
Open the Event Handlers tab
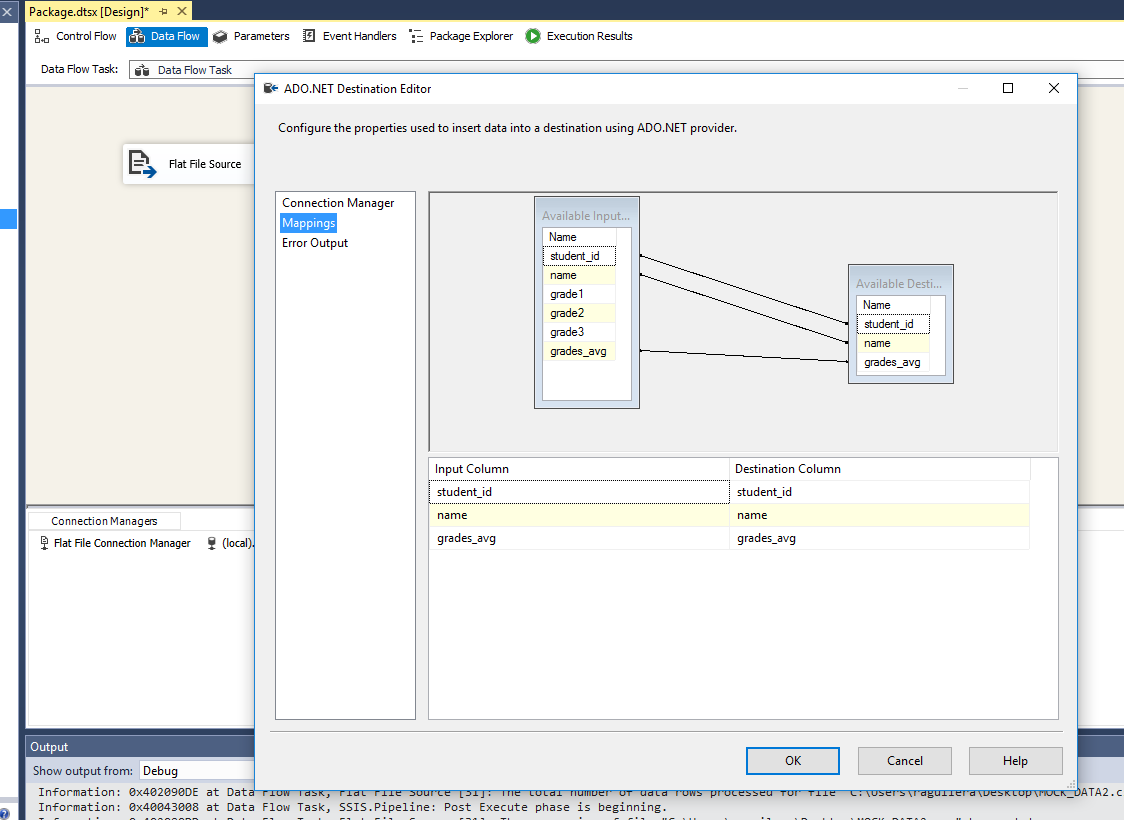(349, 36)
